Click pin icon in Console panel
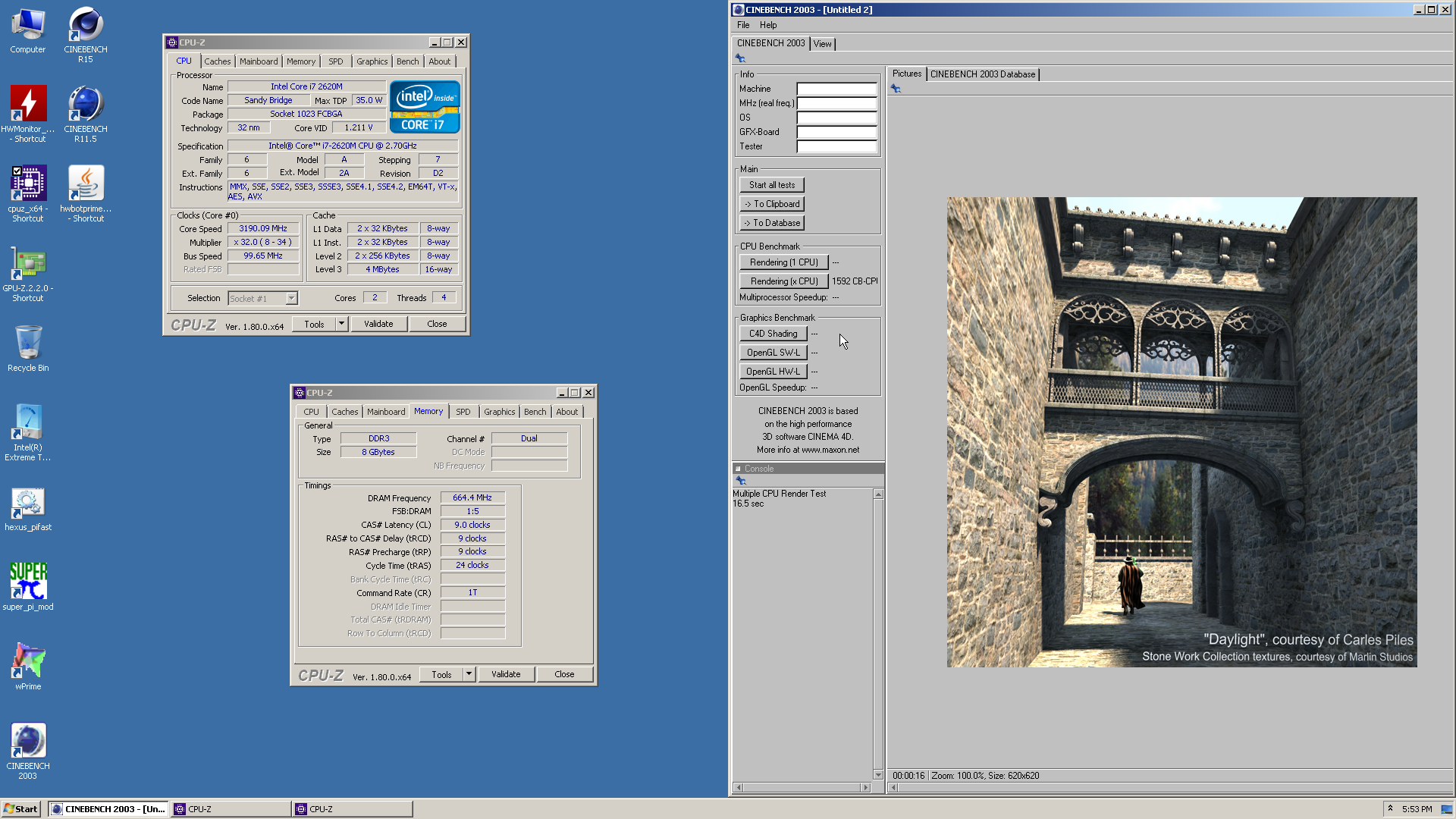 pyautogui.click(x=741, y=481)
